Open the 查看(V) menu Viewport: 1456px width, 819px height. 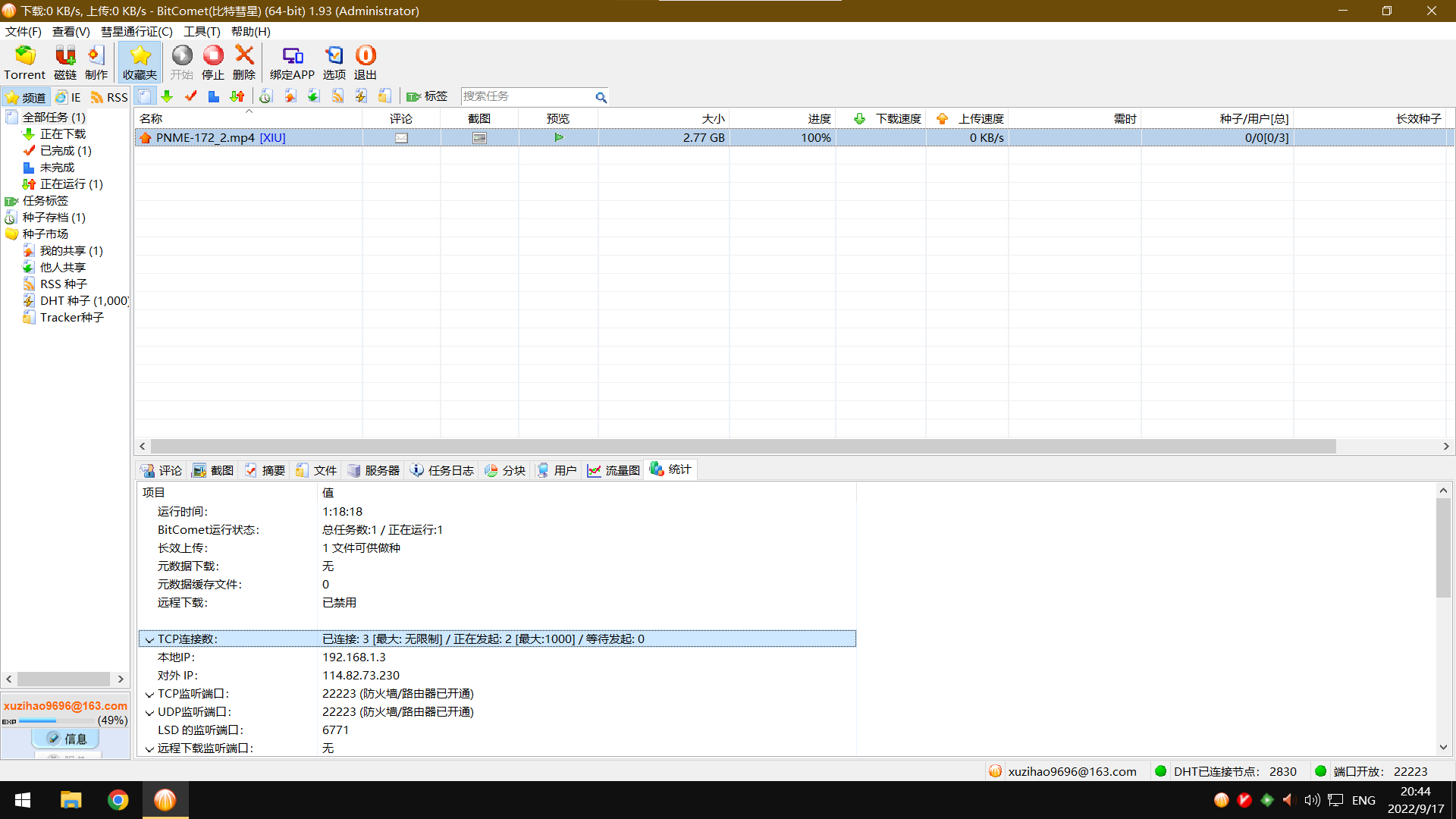tap(71, 31)
